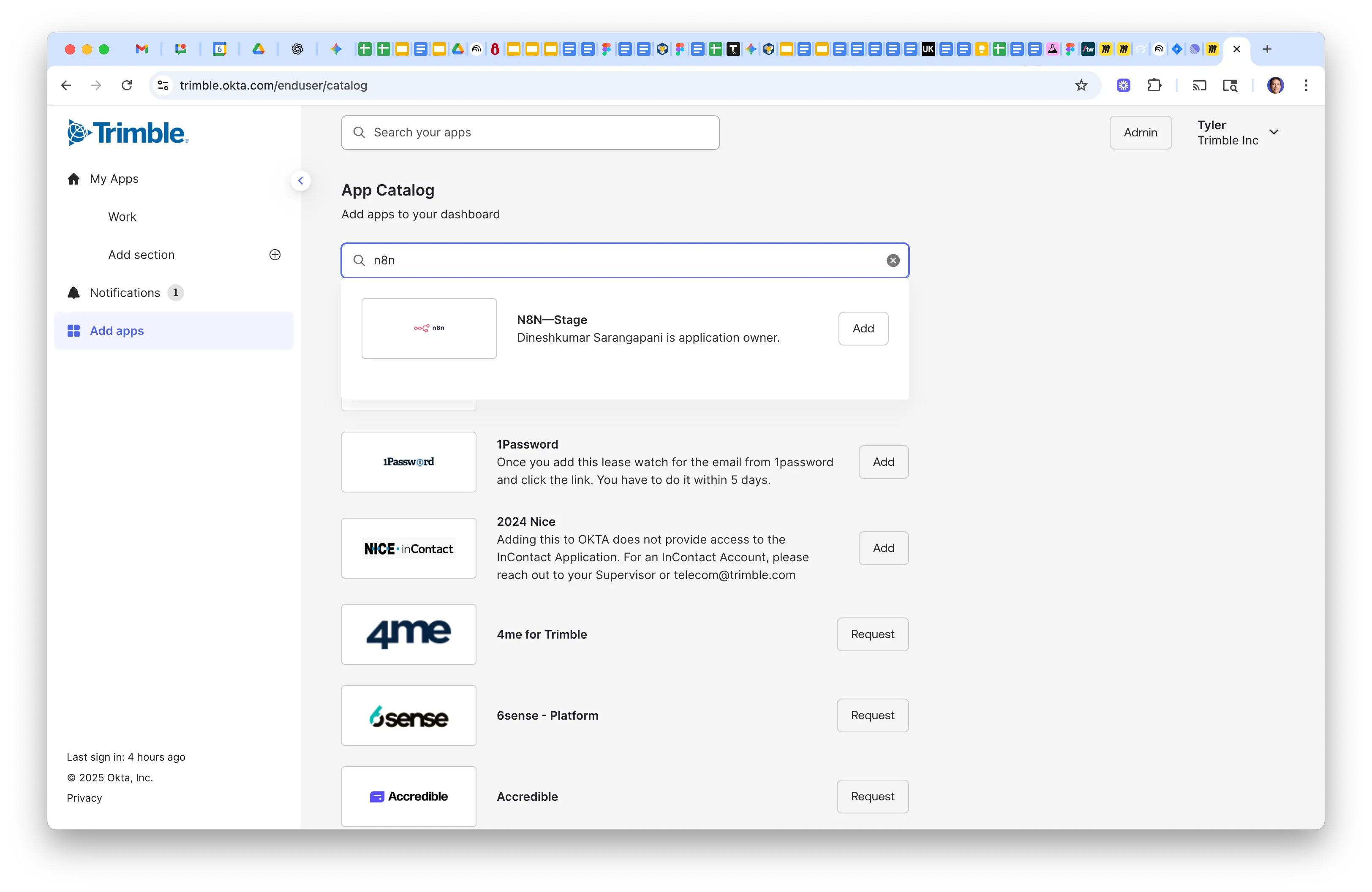Request the 6sense - Platform app

(x=872, y=716)
